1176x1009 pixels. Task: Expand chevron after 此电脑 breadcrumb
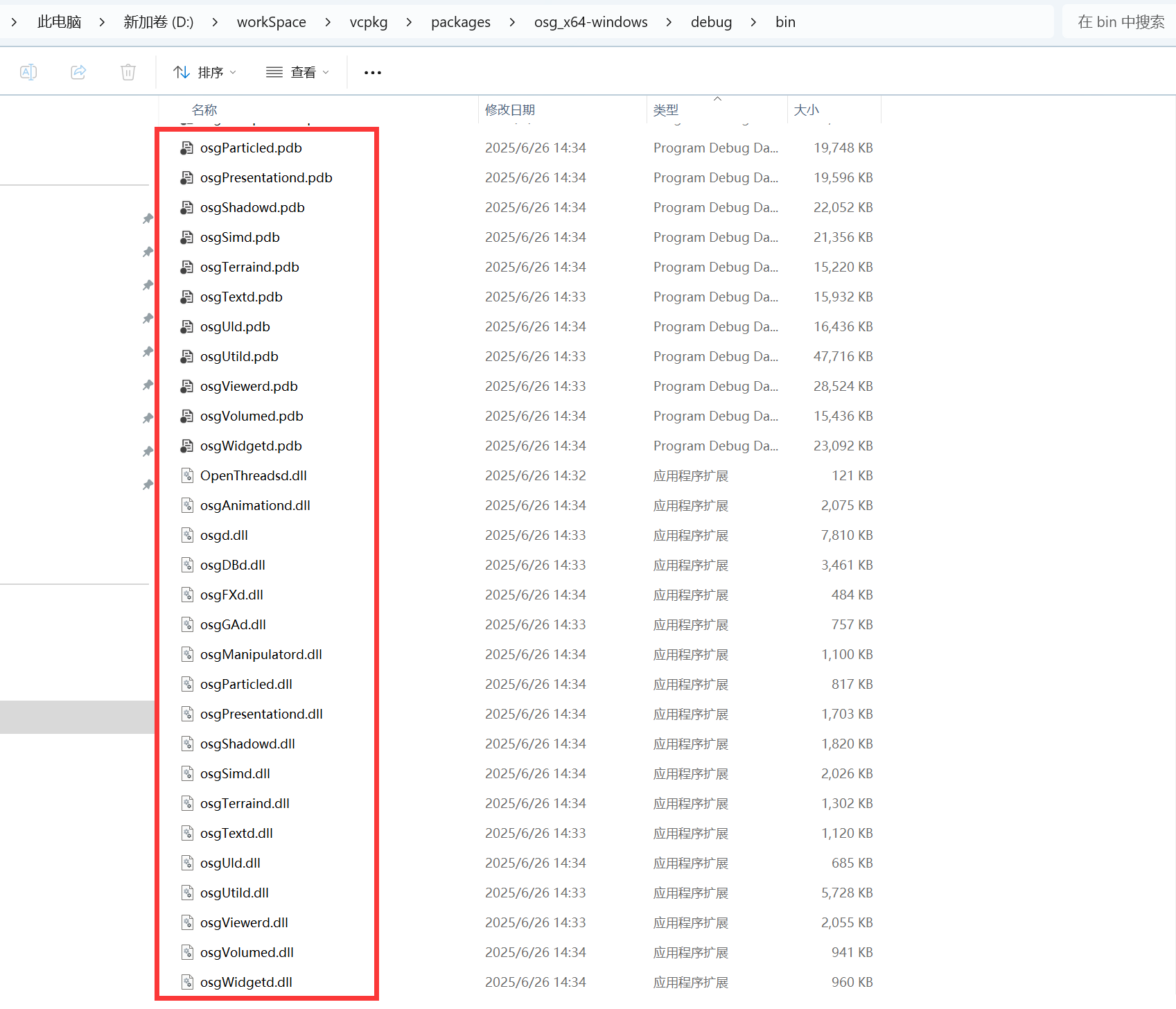[x=103, y=22]
